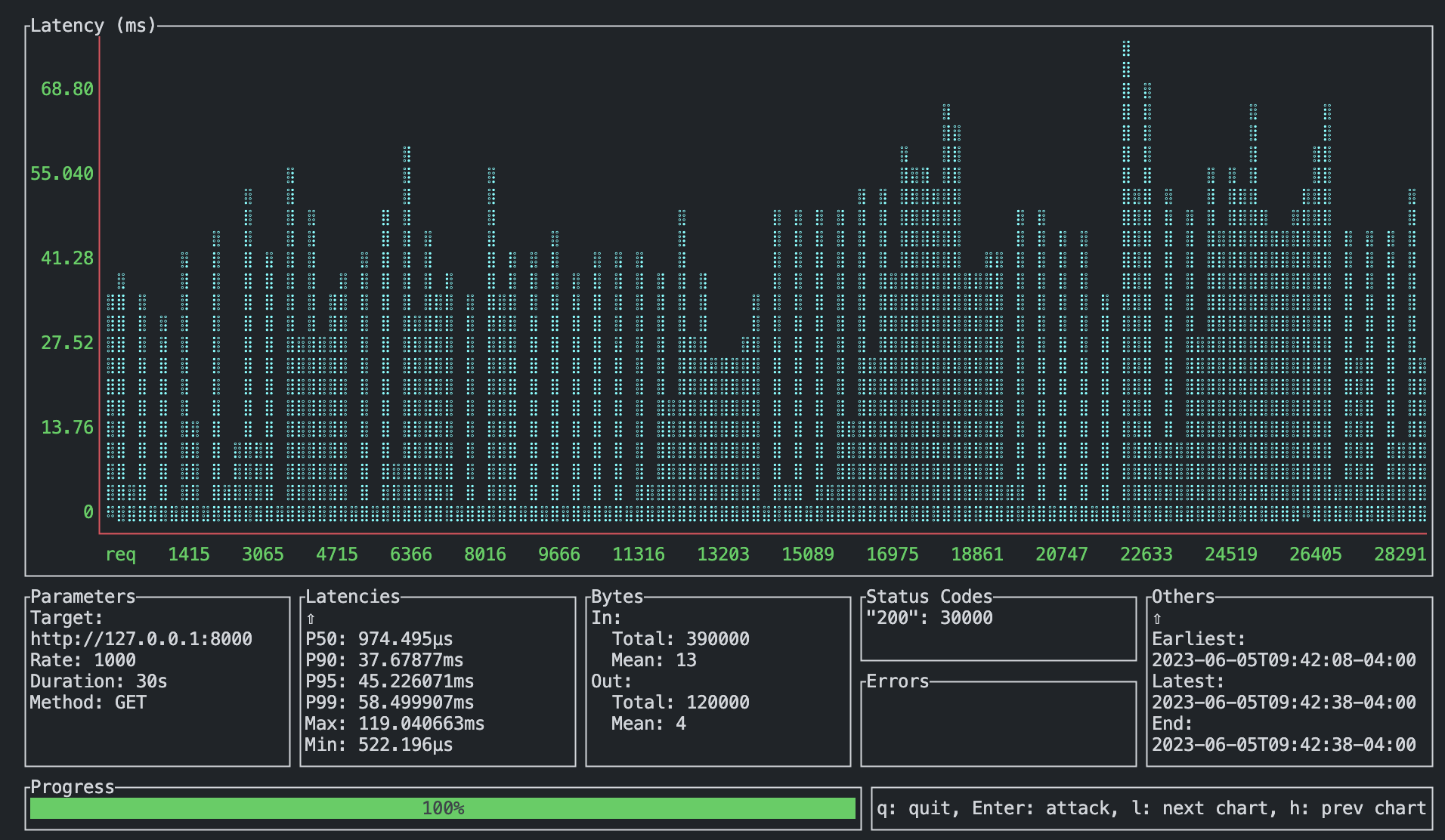This screenshot has height=840, width=1445.
Task: Click the P90 latency value 37.67877ms
Action: coord(410,660)
